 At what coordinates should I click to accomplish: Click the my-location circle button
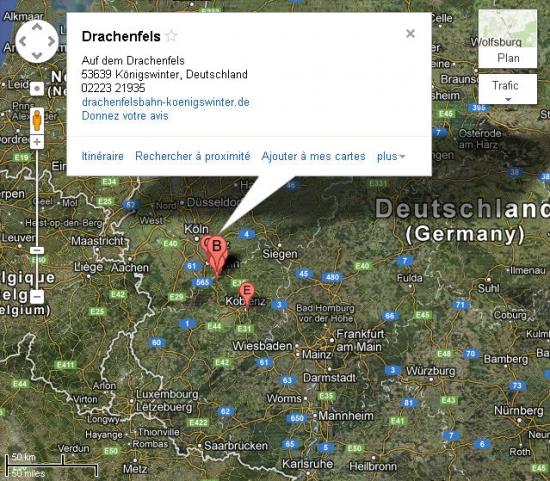point(37,89)
